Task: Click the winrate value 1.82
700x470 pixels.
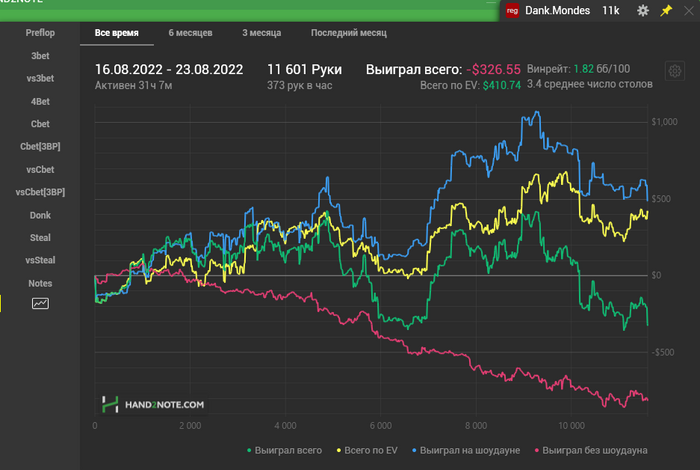Action: click(x=583, y=69)
